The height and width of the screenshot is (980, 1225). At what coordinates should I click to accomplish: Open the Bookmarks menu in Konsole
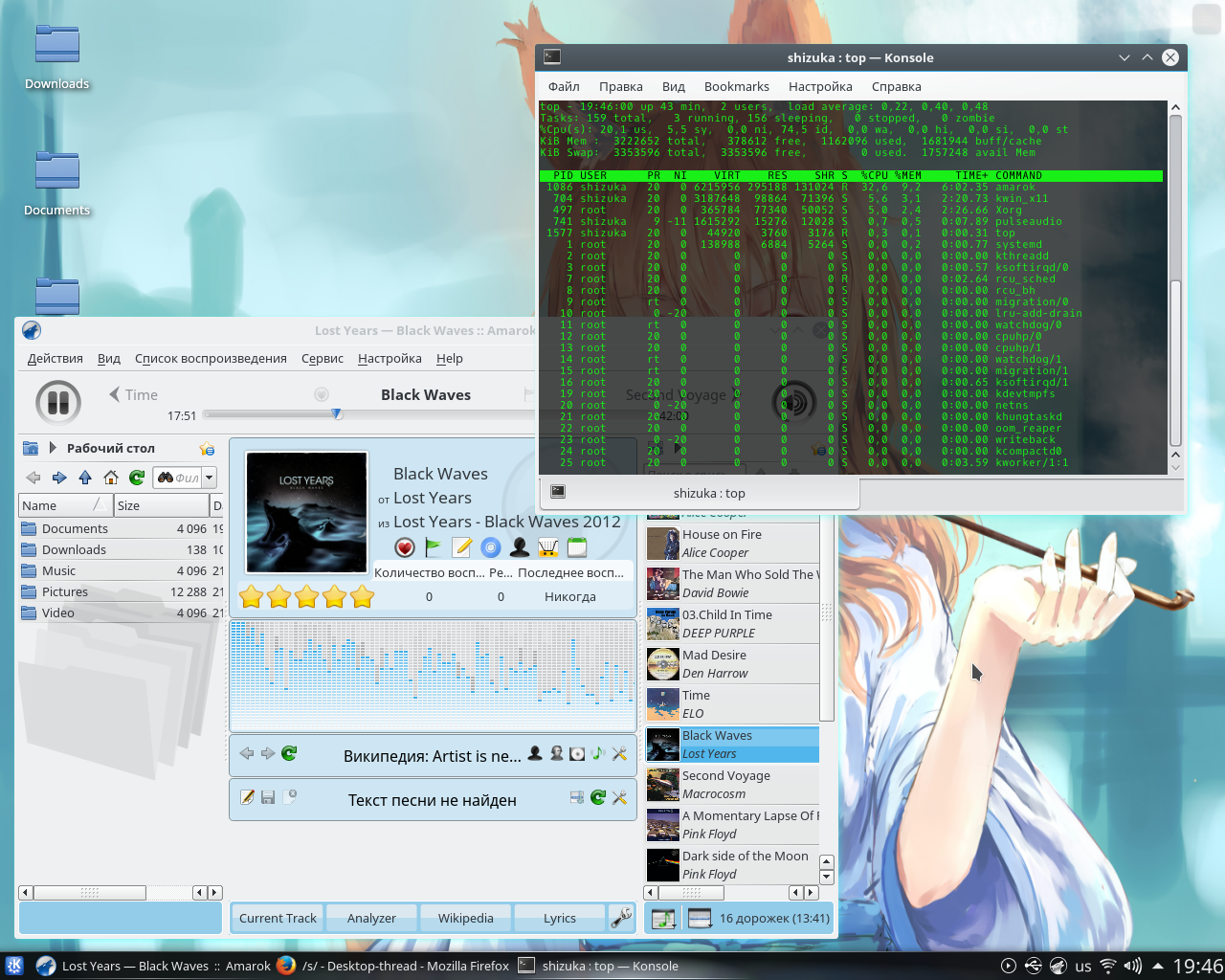tap(736, 86)
